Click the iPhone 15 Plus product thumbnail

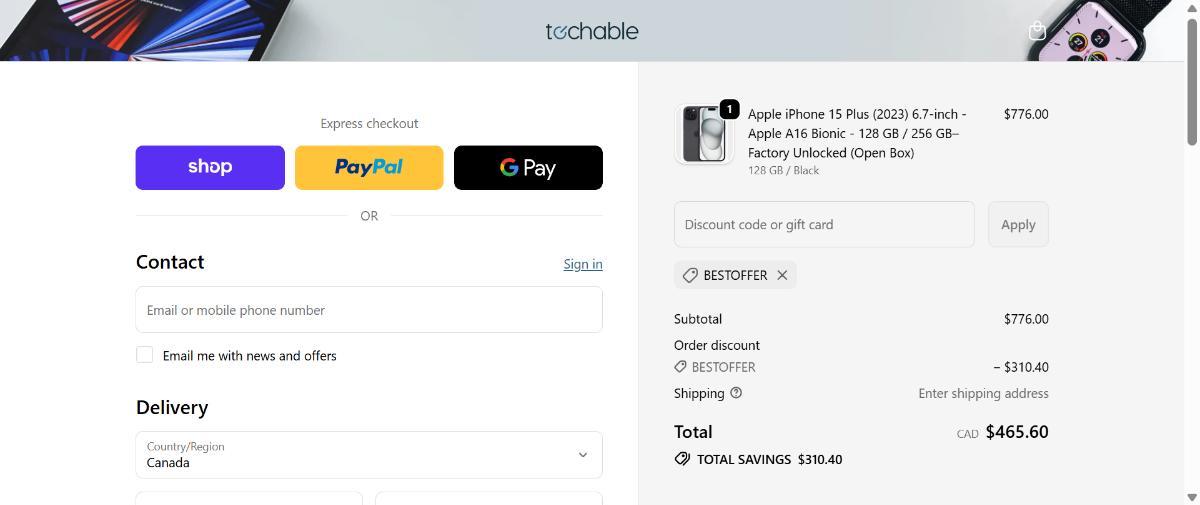point(704,133)
